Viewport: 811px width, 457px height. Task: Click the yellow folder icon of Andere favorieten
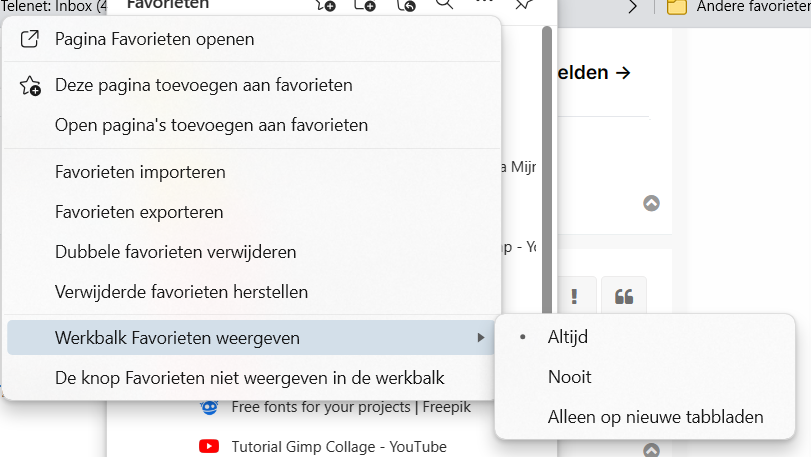(x=677, y=7)
